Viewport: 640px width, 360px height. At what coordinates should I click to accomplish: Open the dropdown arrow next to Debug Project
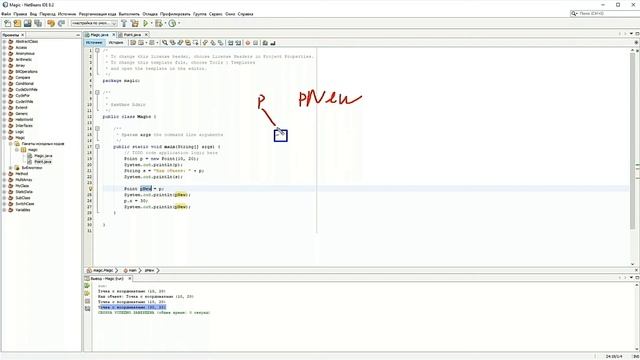(x=165, y=23)
